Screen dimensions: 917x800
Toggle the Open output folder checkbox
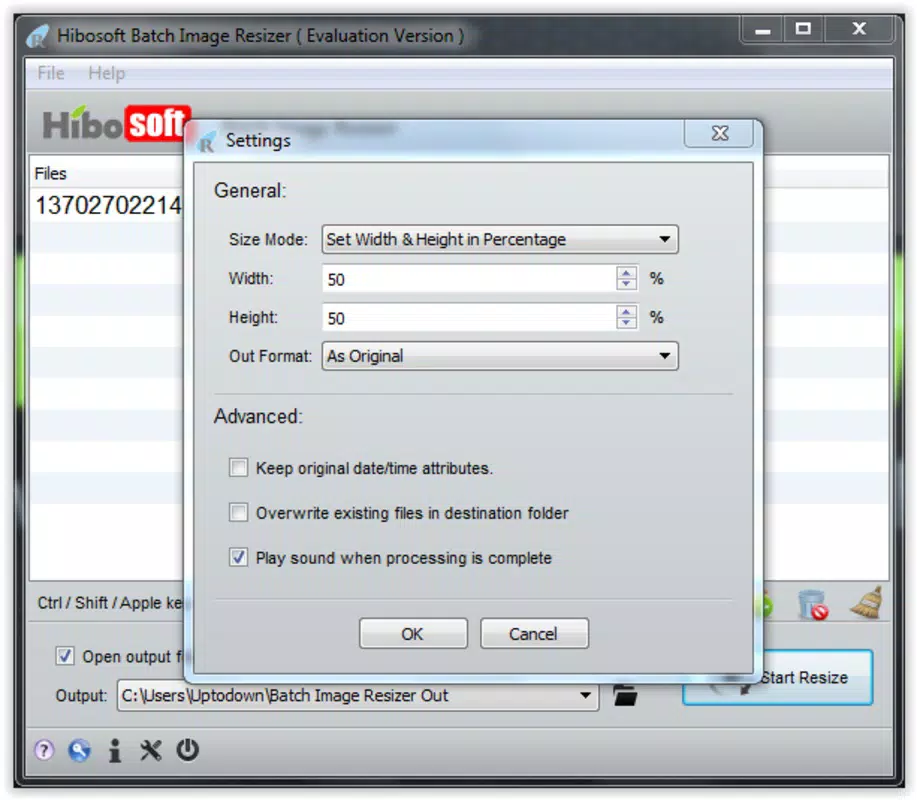[65, 656]
